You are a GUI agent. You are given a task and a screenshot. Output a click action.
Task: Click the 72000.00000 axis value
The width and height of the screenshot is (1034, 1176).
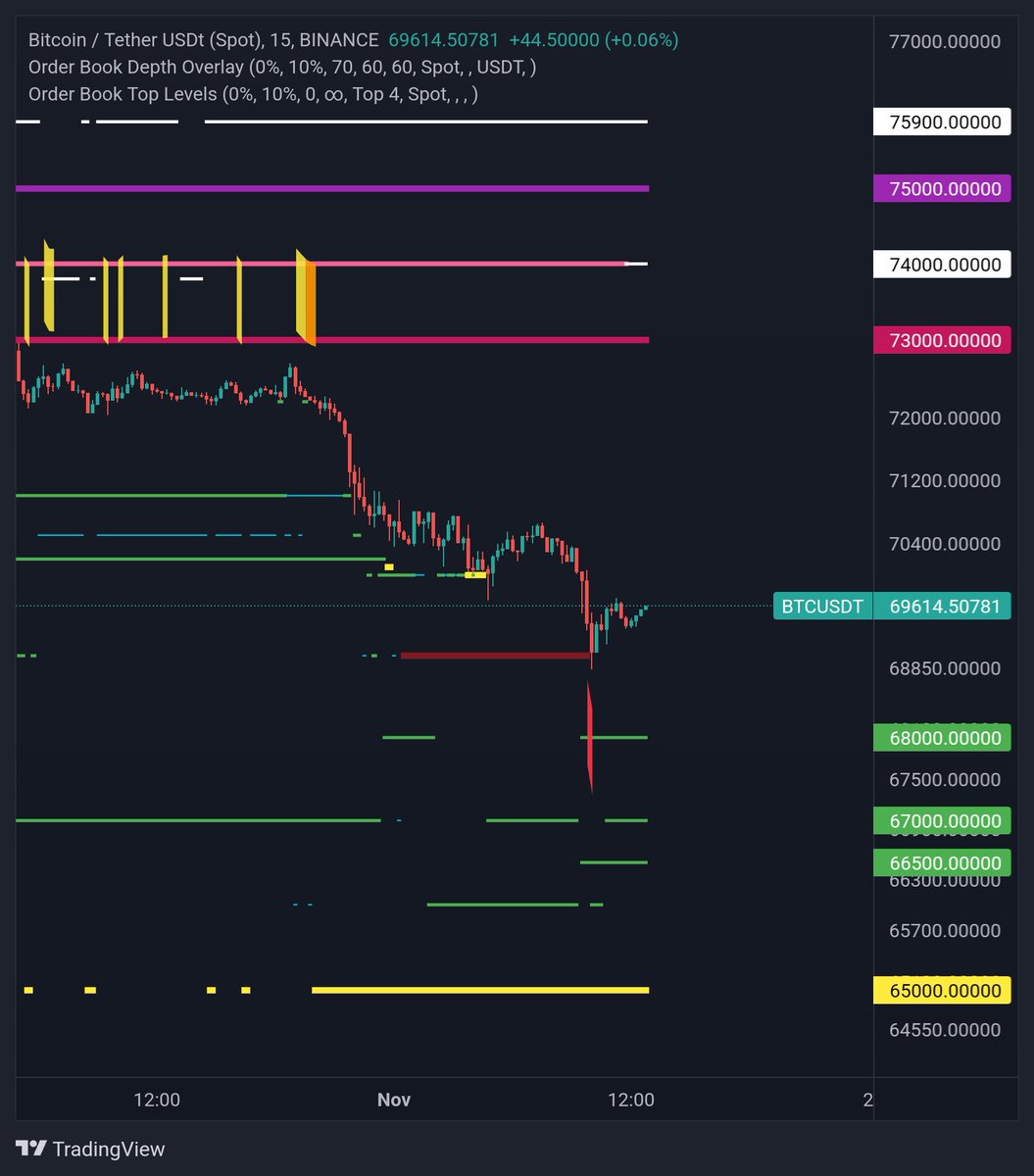945,418
